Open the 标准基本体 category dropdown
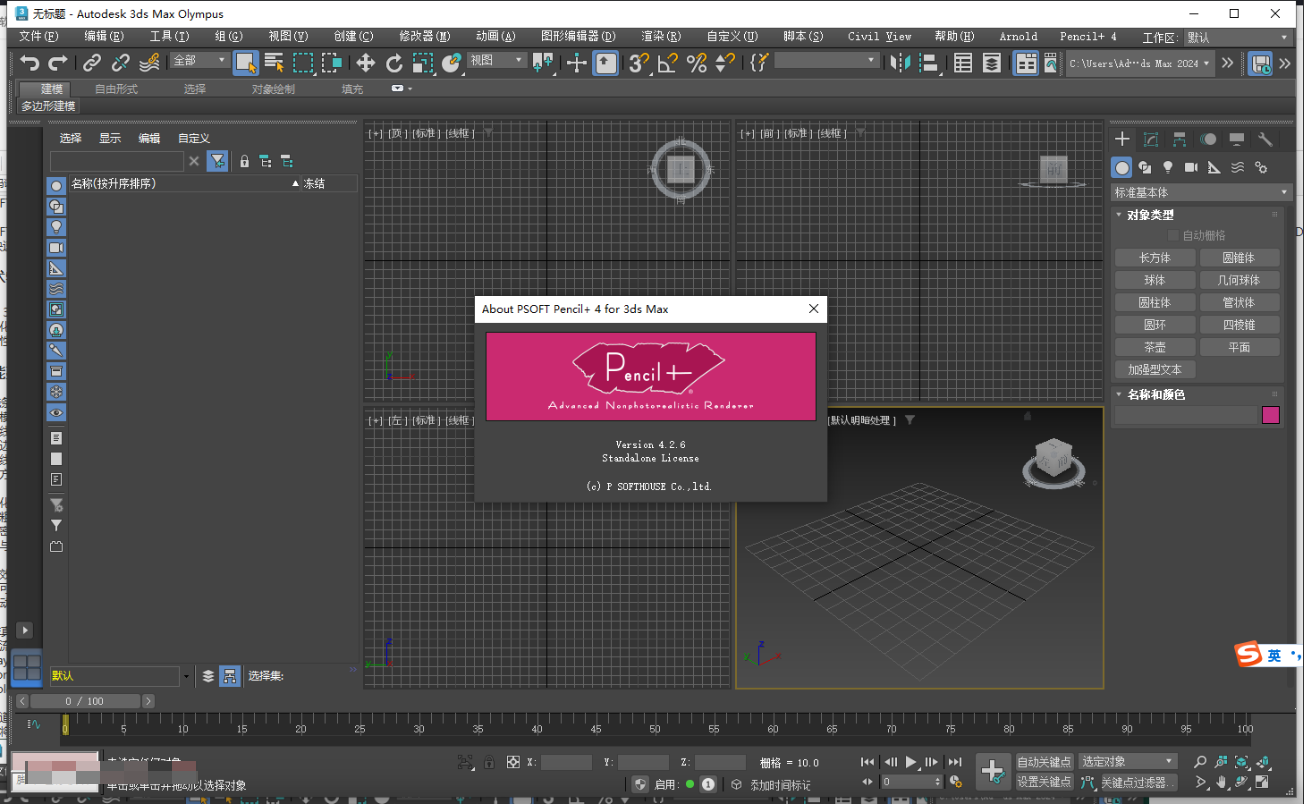The width and height of the screenshot is (1304, 804). (x=1201, y=192)
